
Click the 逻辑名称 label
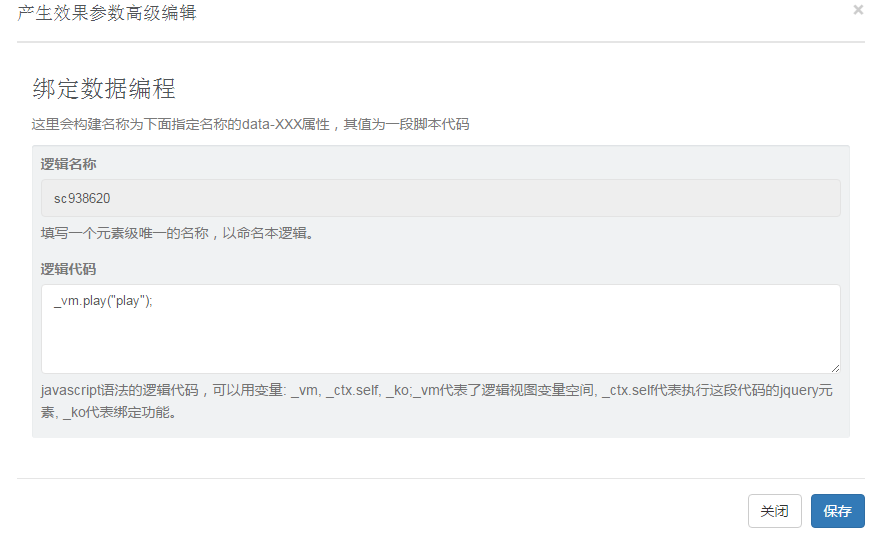coord(68,164)
